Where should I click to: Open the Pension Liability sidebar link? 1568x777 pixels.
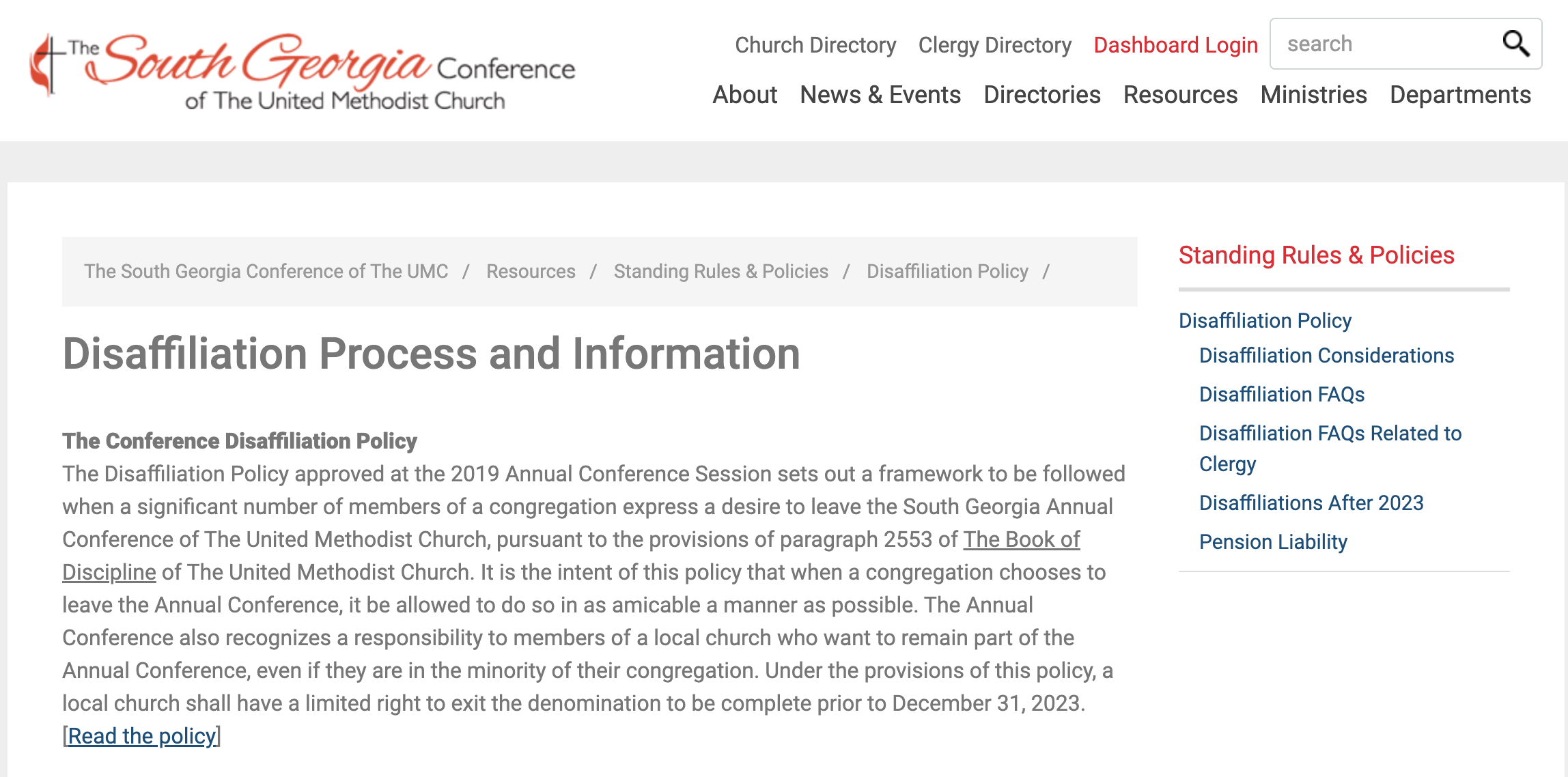1273,542
